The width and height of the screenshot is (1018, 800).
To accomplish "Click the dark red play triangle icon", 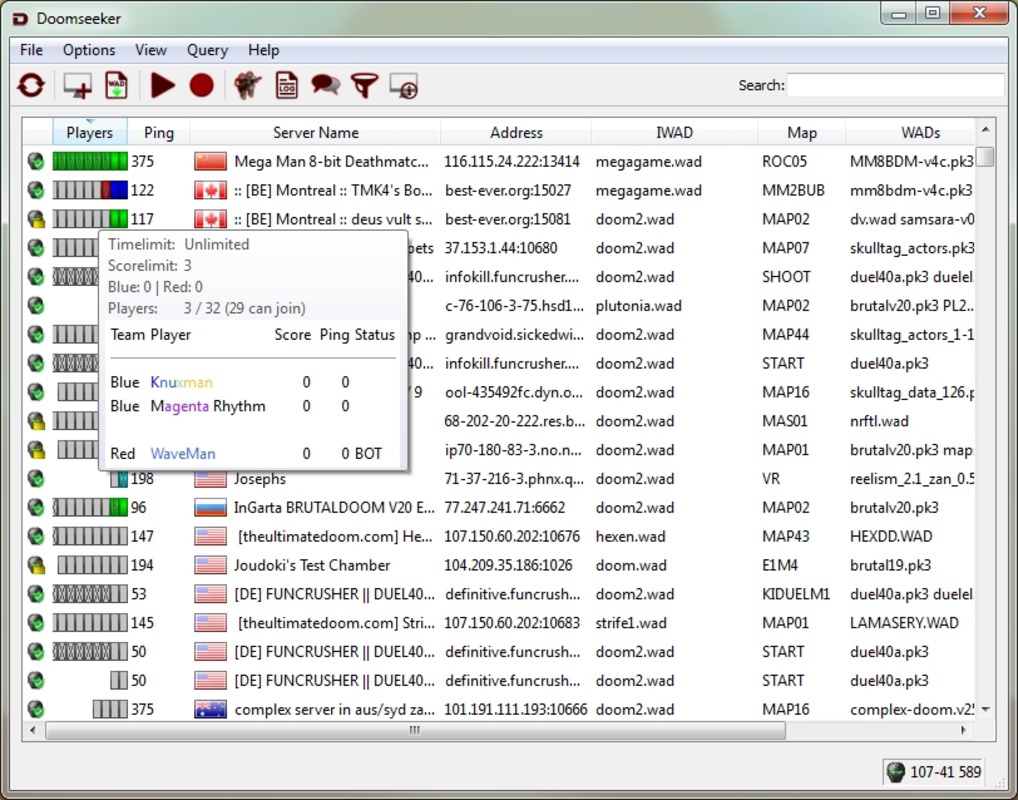I will (162, 85).
